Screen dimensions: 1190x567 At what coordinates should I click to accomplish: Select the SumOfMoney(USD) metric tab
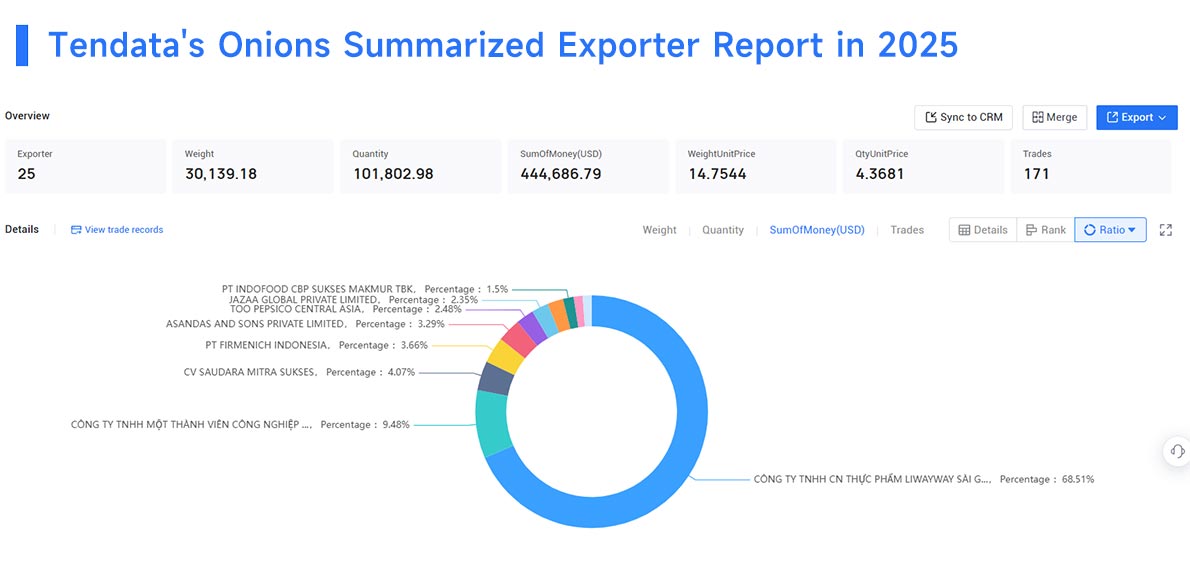coord(817,230)
